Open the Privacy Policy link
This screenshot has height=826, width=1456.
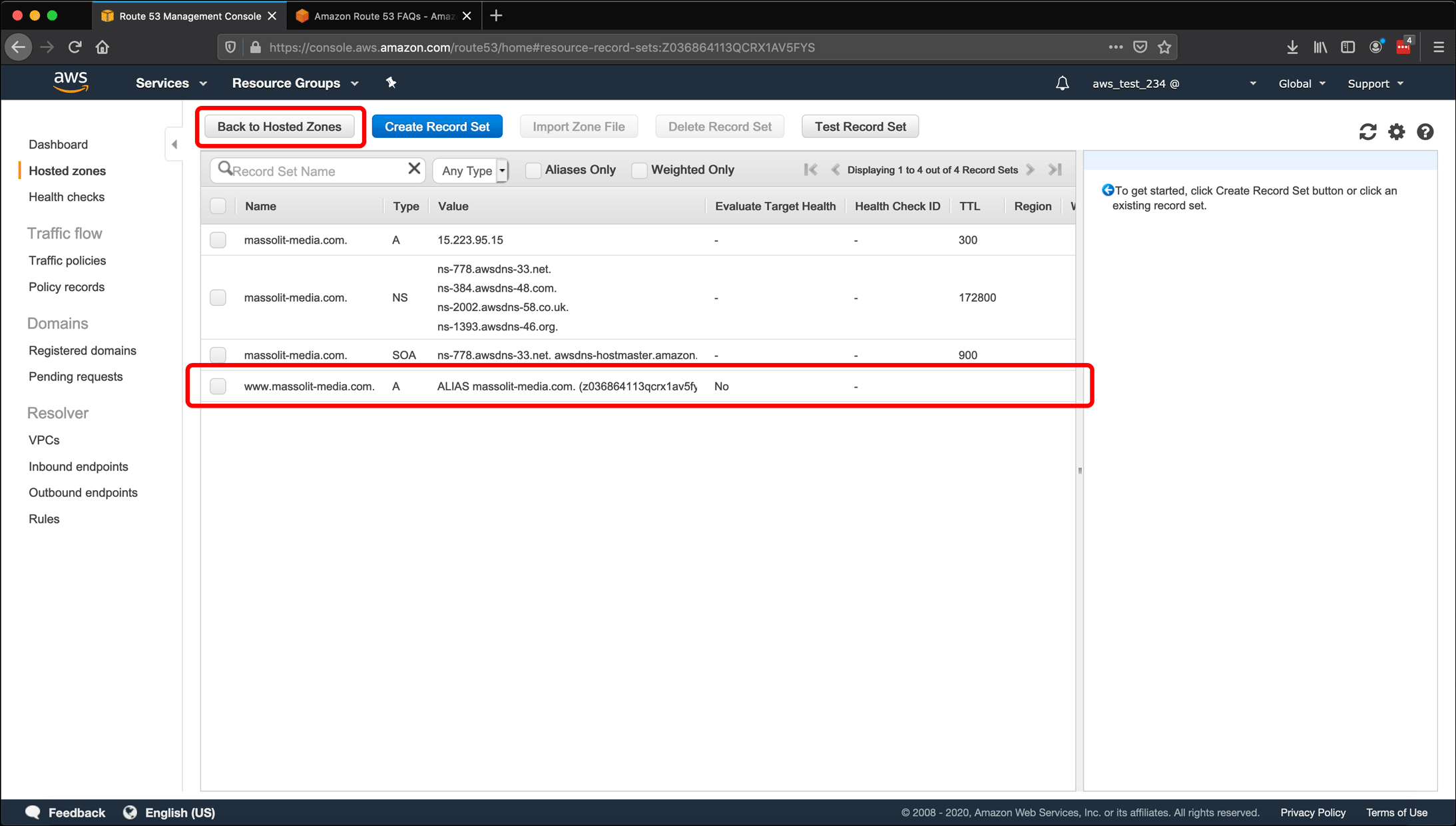1313,812
